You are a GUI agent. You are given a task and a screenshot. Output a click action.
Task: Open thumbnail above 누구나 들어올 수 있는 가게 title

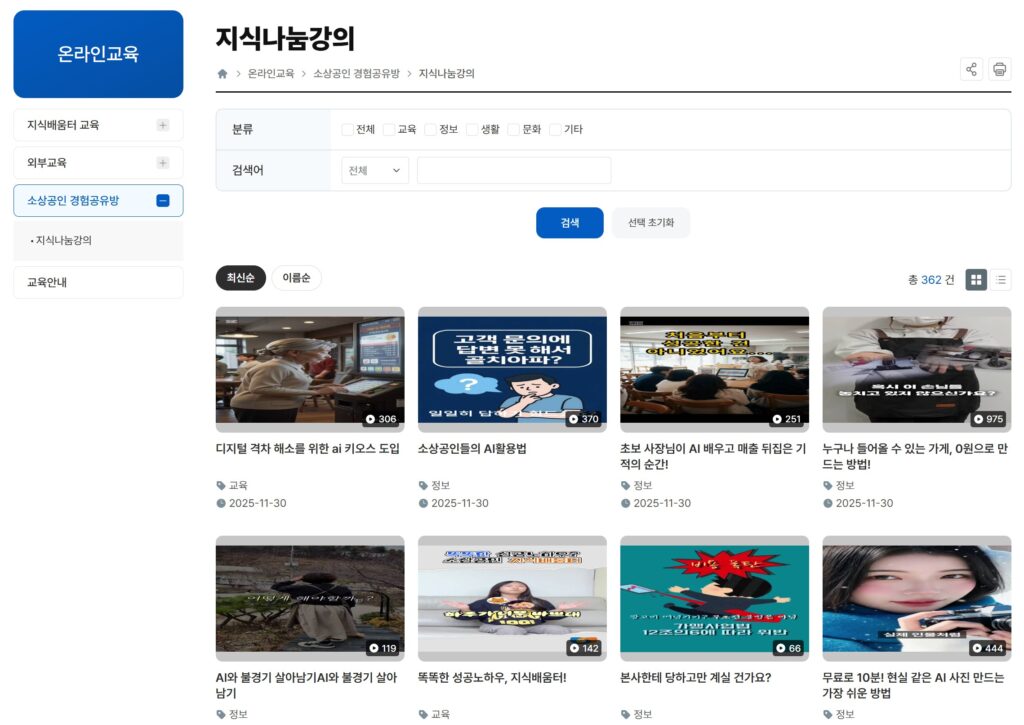click(917, 370)
